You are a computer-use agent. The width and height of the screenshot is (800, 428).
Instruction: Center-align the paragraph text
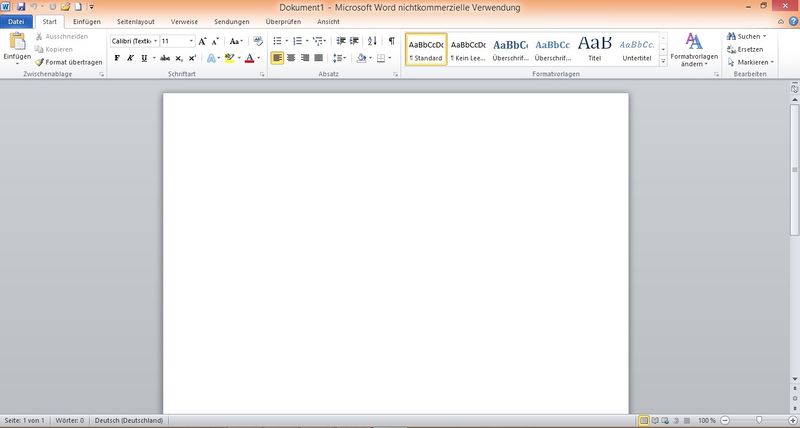[x=291, y=59]
